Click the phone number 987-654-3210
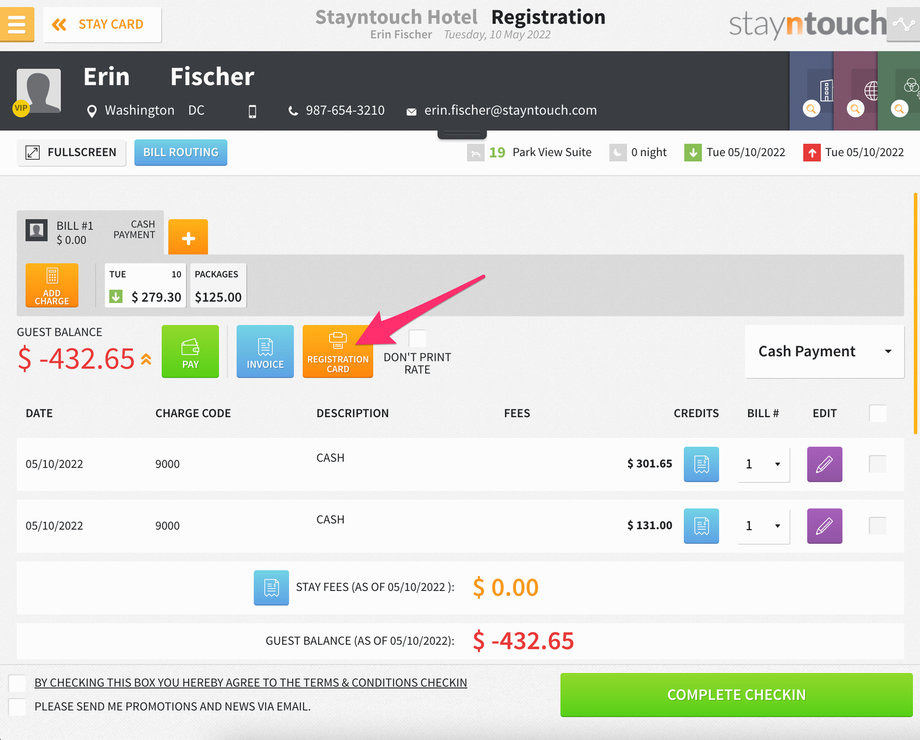The image size is (920, 740). 345,110
